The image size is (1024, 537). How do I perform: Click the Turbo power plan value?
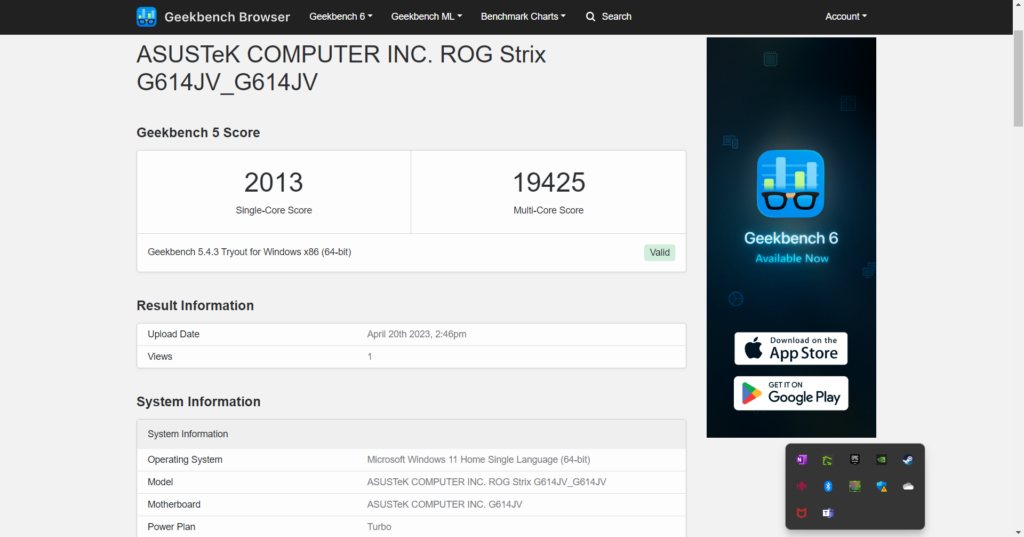coord(379,527)
